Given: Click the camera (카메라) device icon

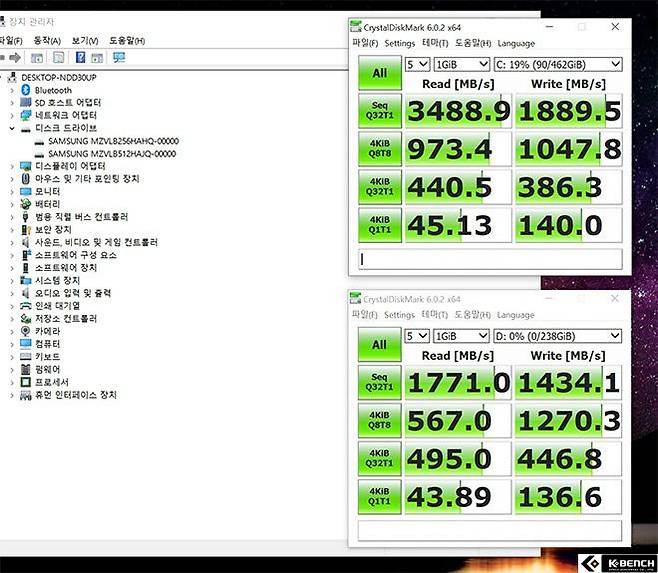Looking at the screenshot, I should click(x=26, y=331).
